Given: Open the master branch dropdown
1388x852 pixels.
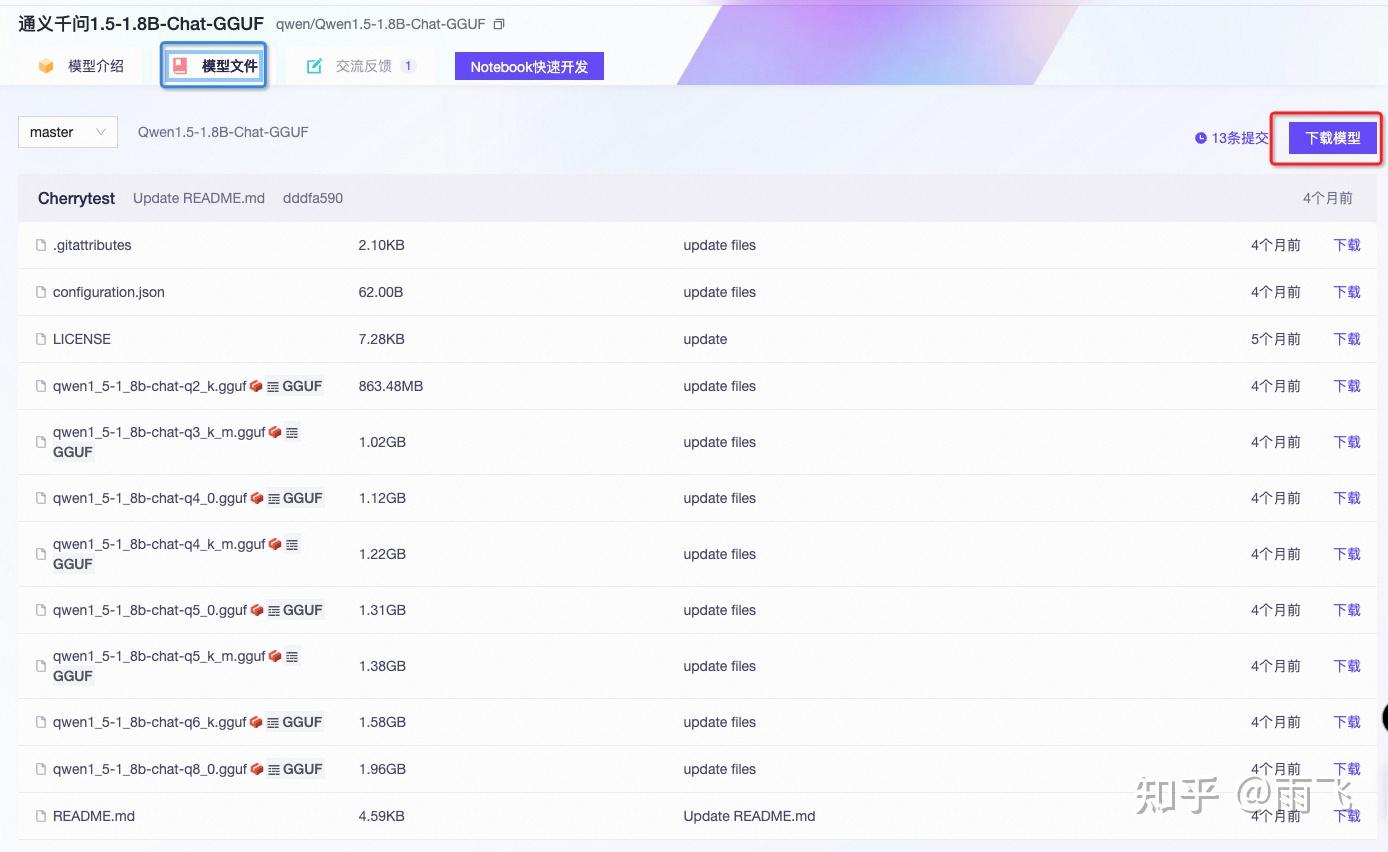Looking at the screenshot, I should [67, 131].
